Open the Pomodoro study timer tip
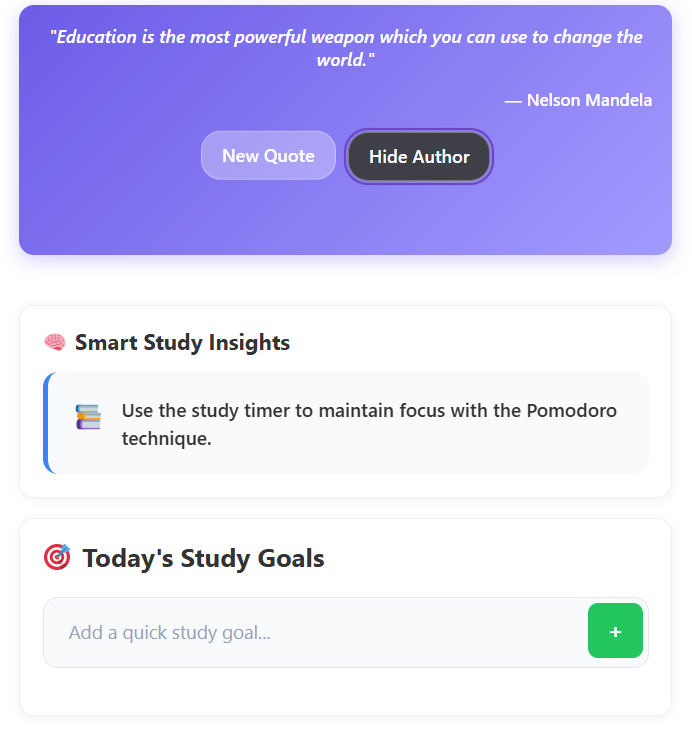 pyautogui.click(x=346, y=423)
